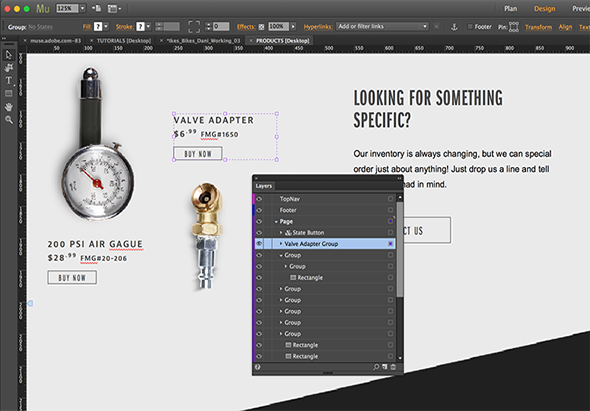
Task: Hide the State Button layer item
Action: (x=259, y=233)
